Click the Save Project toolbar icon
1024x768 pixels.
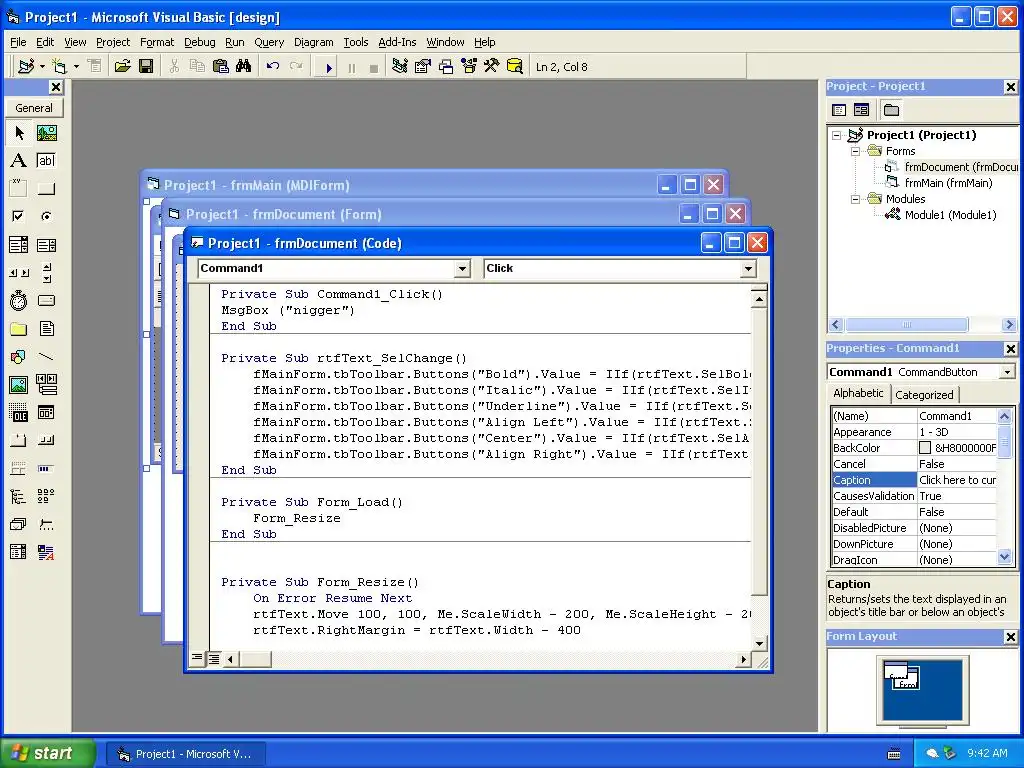(x=146, y=67)
